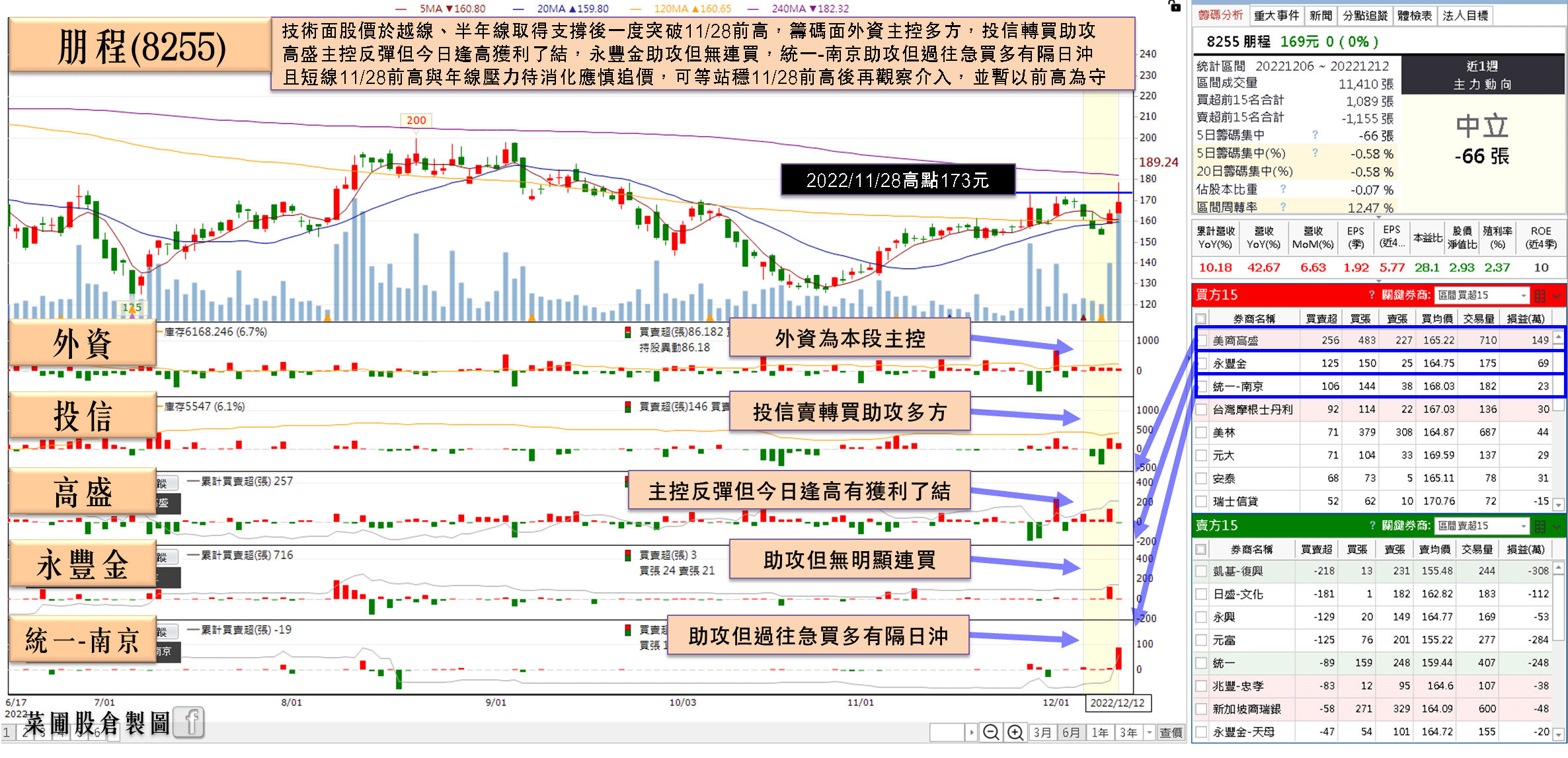
Task: Click the scroll-down arrow of 買方15 list
Action: pos(1558,505)
